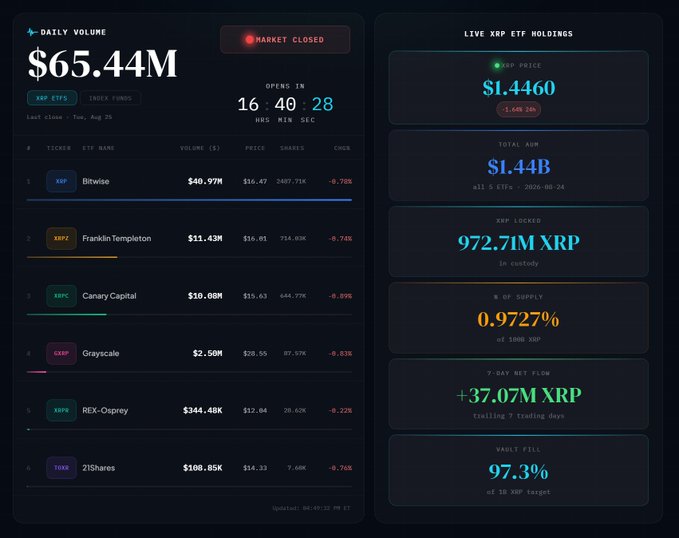Click the pink GXRP ticker badge
This screenshot has width=679, height=538.
tap(61, 353)
